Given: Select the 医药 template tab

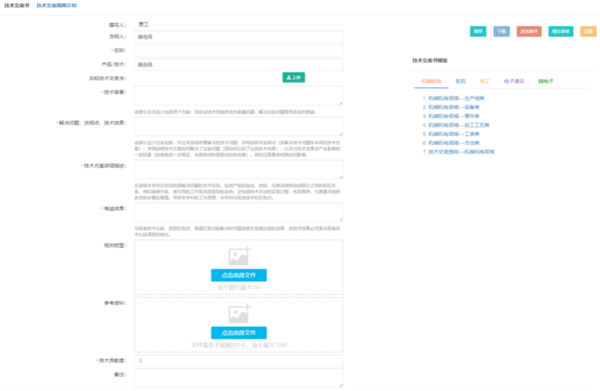Looking at the screenshot, I should pyautogui.click(x=460, y=81).
